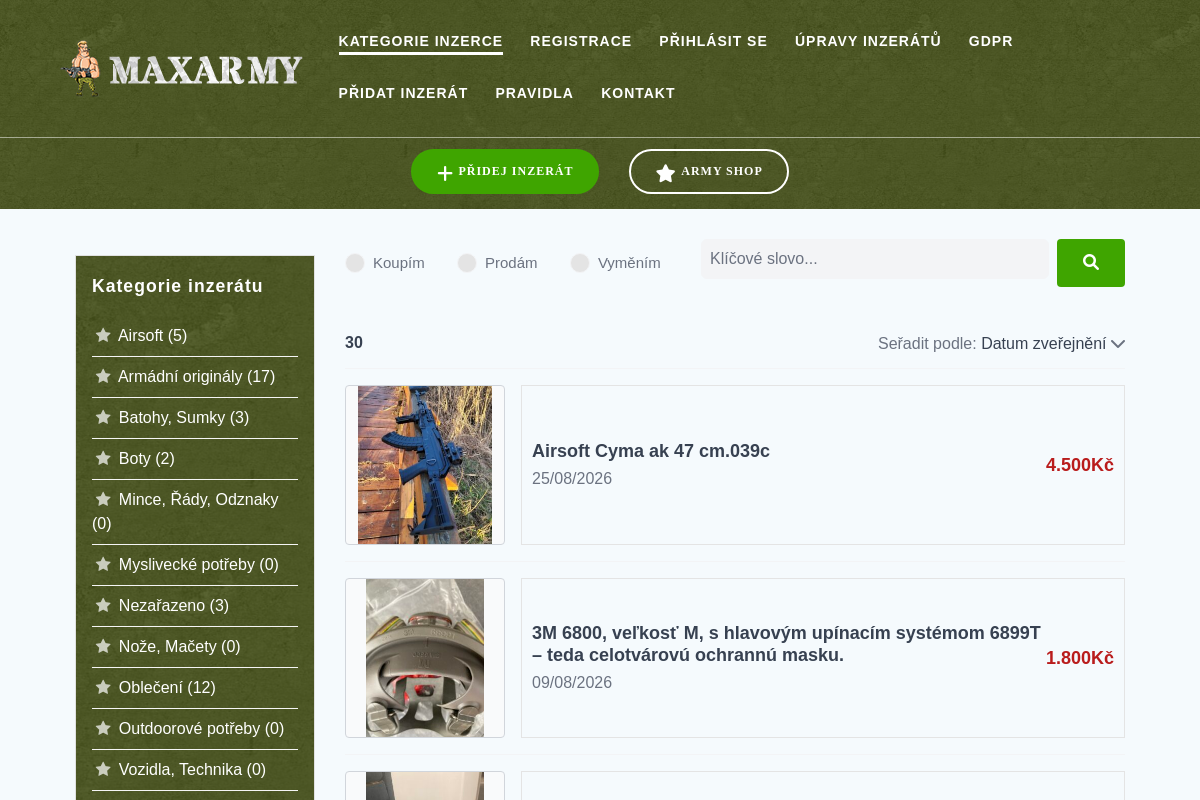Open Úpravy inzerátů menu item
The width and height of the screenshot is (1200, 800).
point(868,41)
